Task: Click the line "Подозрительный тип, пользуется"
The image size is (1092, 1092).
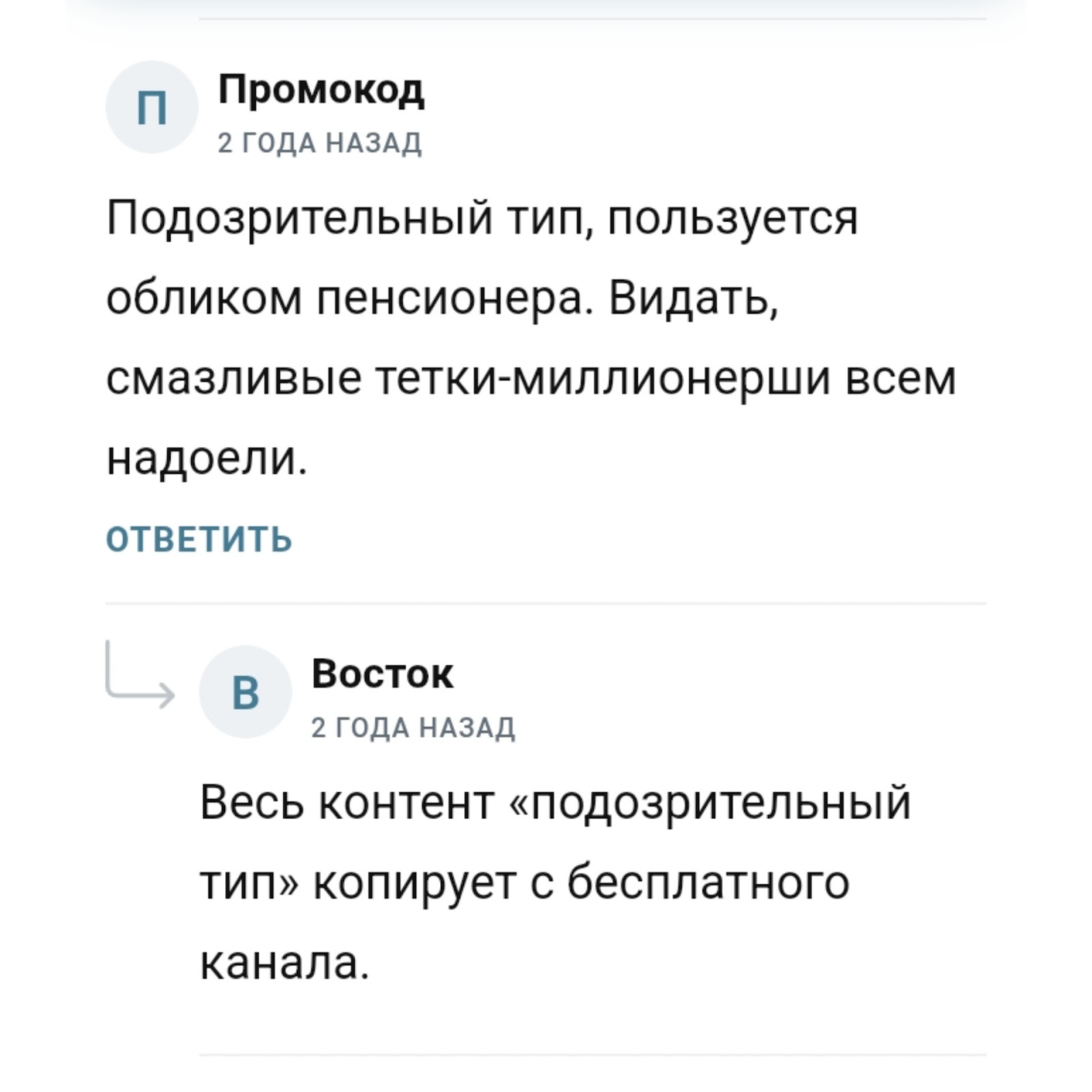Action: [x=482, y=218]
